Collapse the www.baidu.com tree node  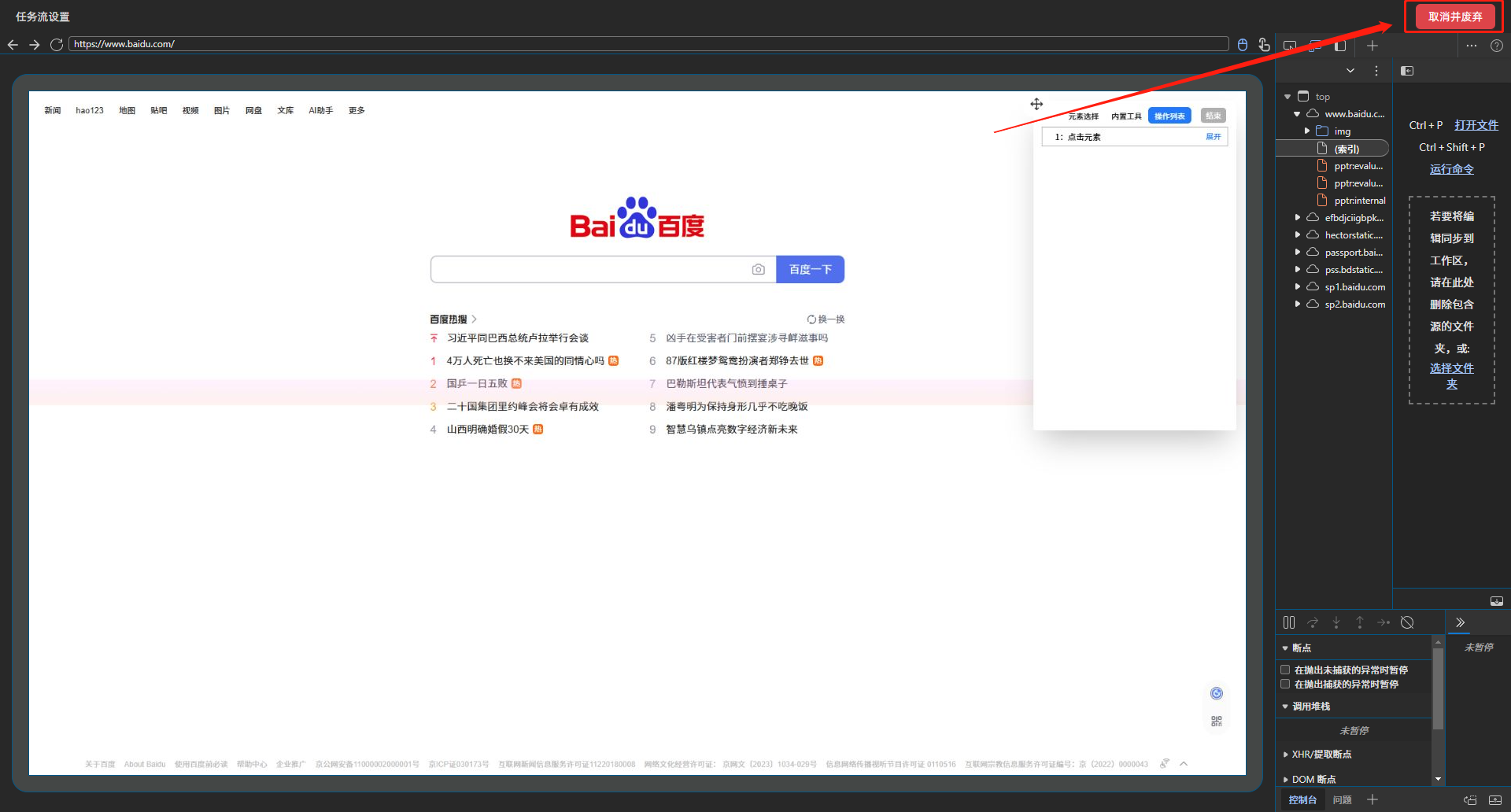tap(1297, 114)
